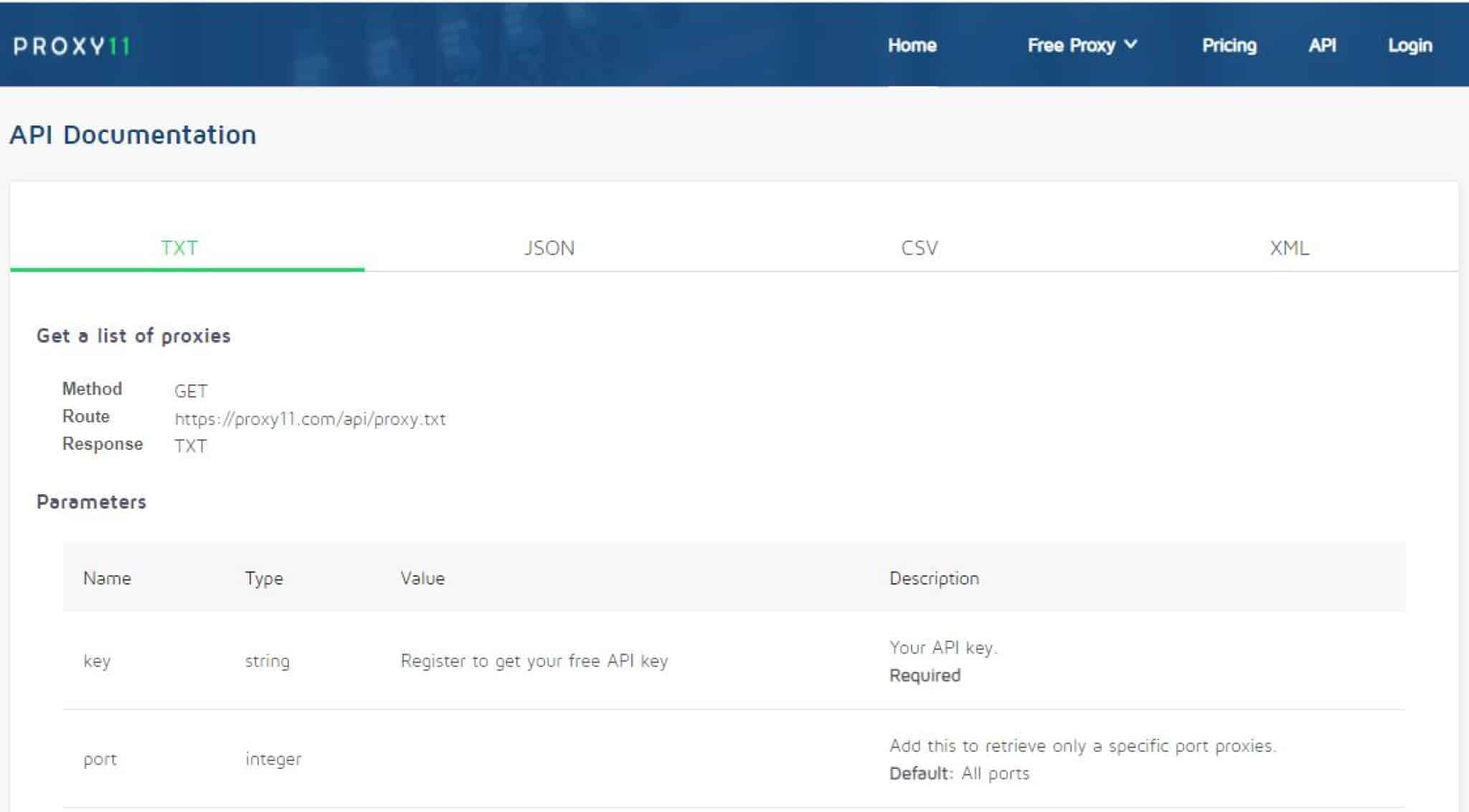Image resolution: width=1469 pixels, height=812 pixels.
Task: Expand the Free Proxy dropdown menu
Action: [1082, 45]
